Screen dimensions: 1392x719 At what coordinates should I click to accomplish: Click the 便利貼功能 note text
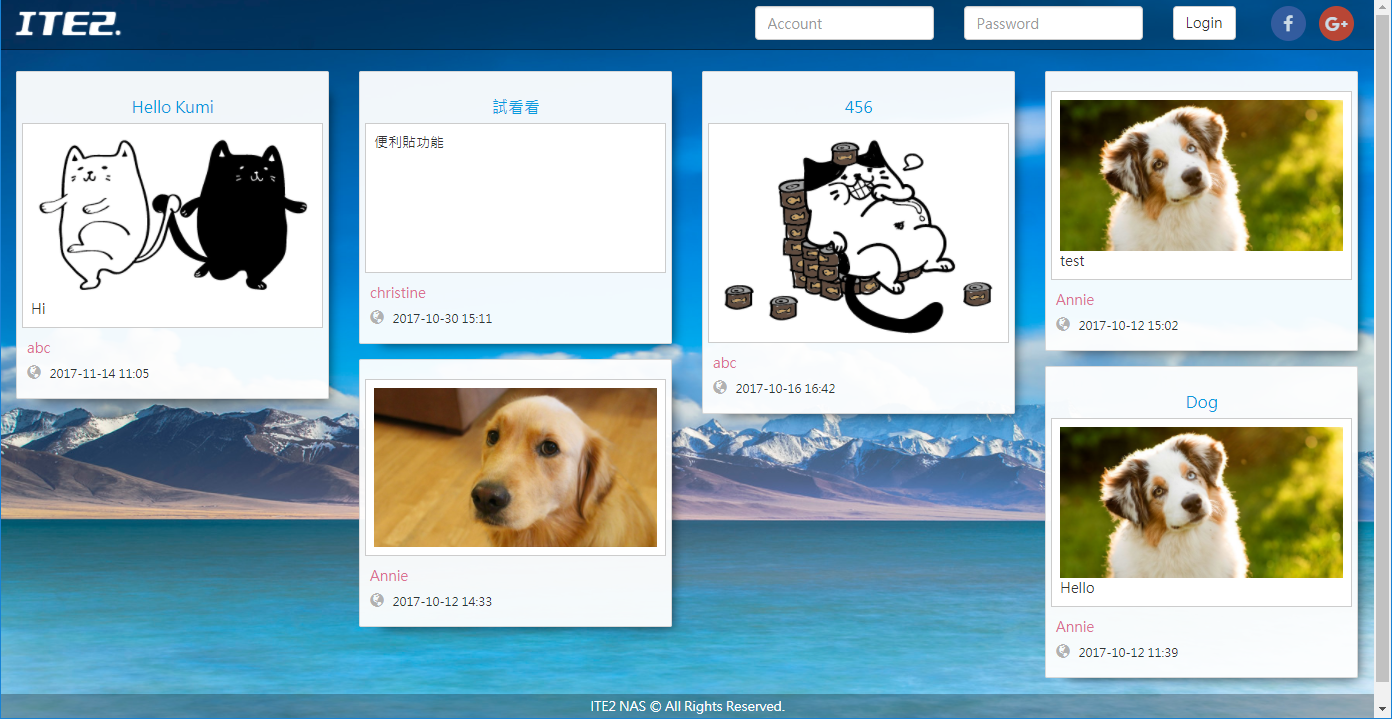[x=409, y=142]
